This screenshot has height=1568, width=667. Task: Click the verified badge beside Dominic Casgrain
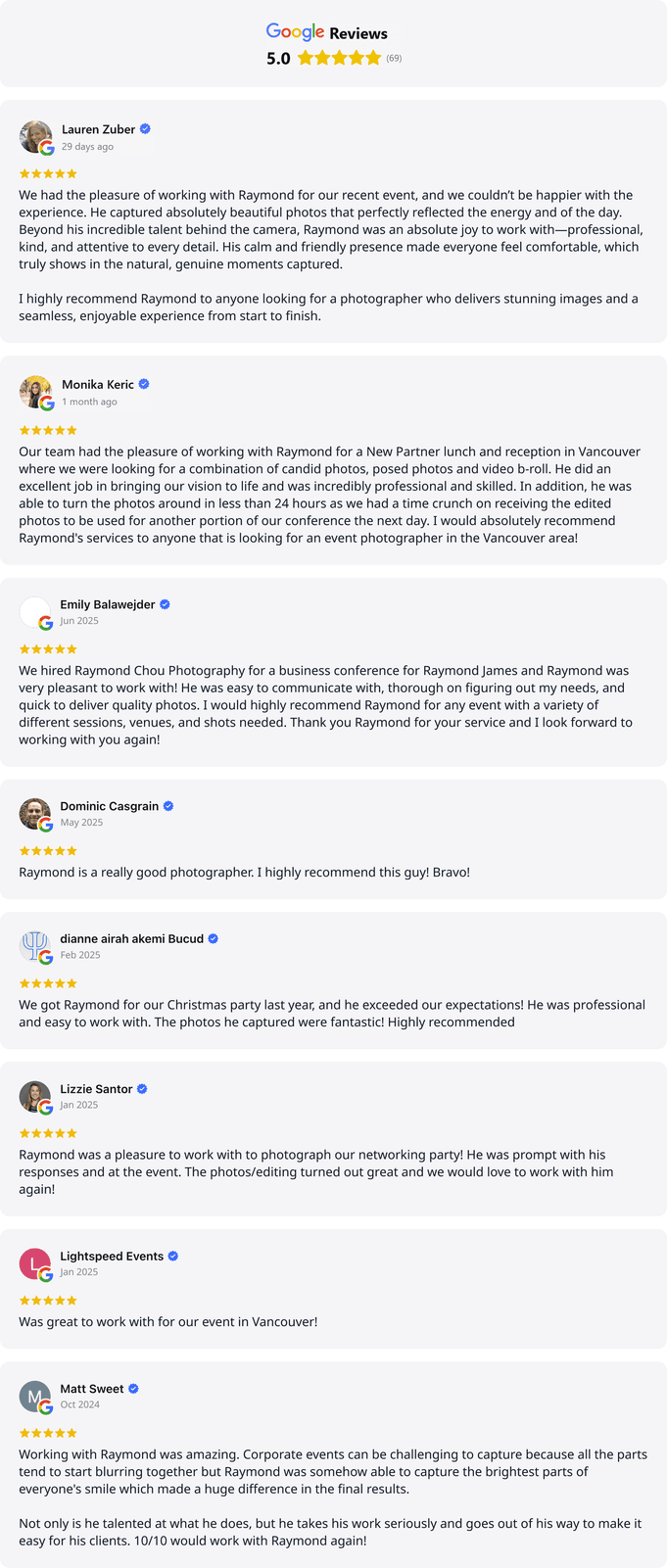[x=168, y=806]
